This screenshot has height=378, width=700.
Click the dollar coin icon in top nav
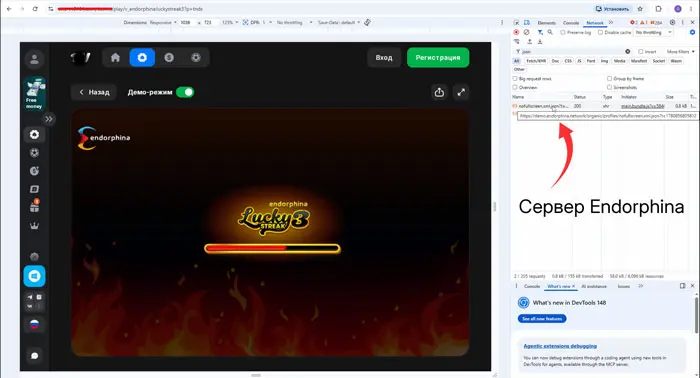coord(169,58)
